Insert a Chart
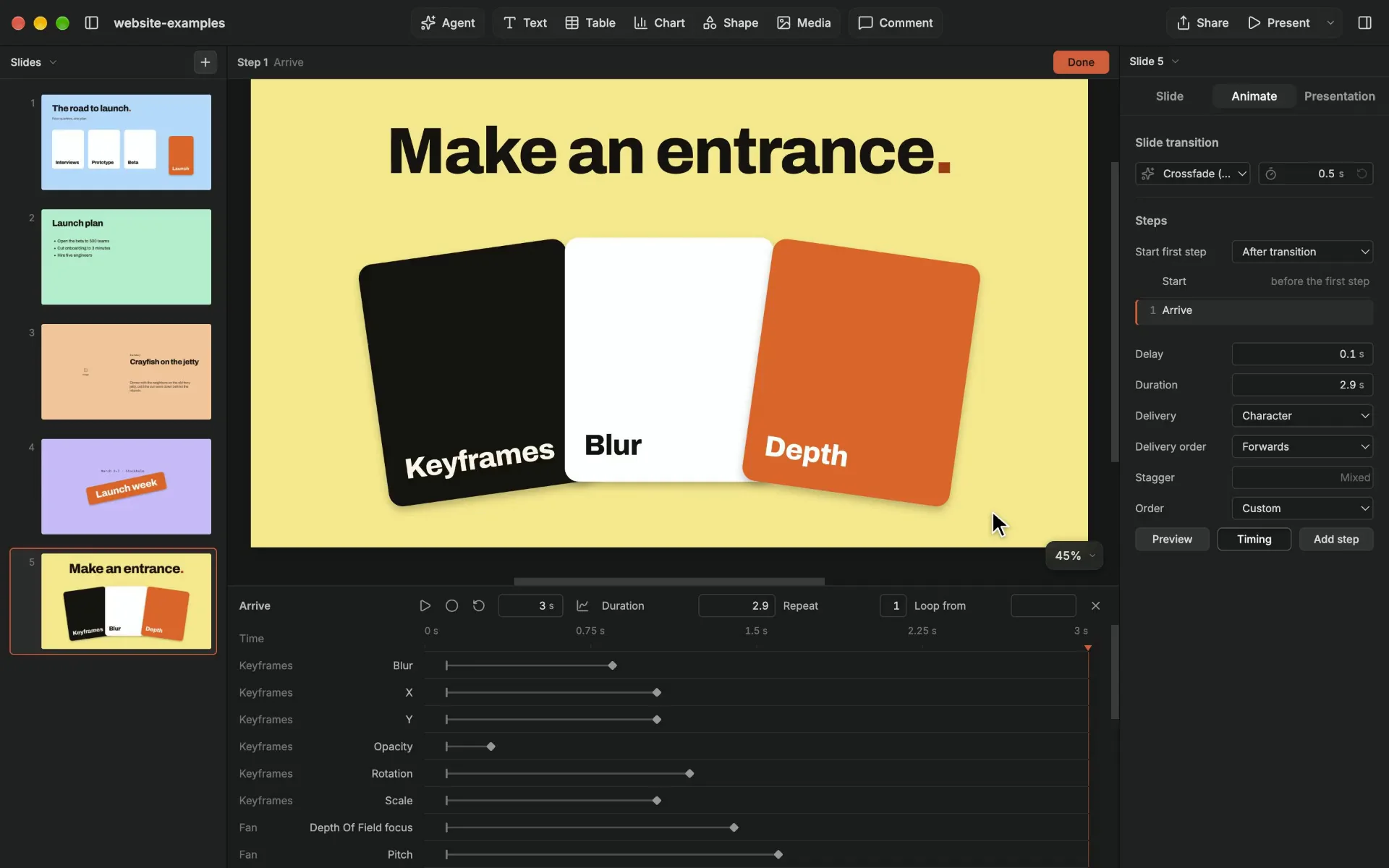This screenshot has height=868, width=1389. (x=659, y=22)
